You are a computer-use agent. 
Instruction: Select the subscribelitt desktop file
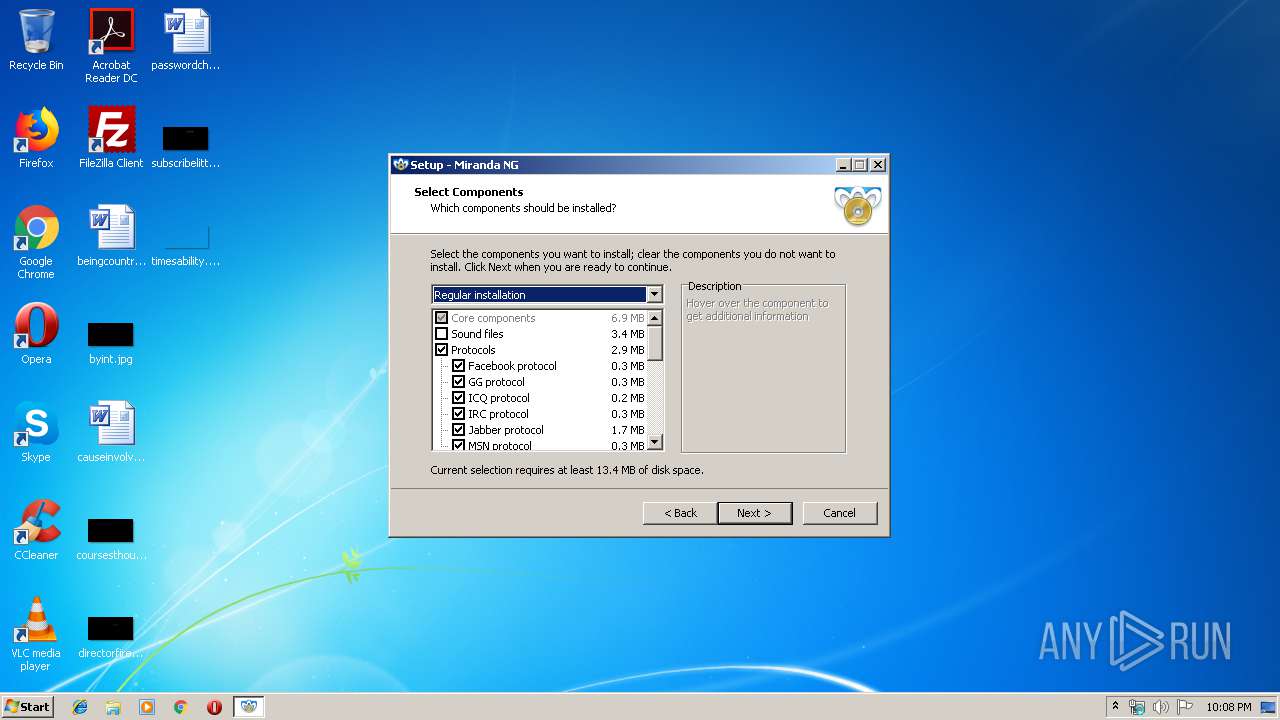[x=186, y=145]
